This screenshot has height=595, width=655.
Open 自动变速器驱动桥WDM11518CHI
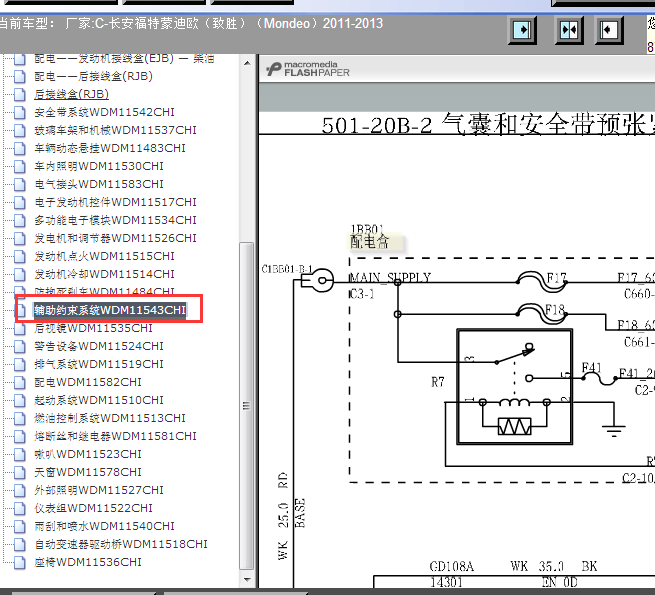[x=121, y=544]
